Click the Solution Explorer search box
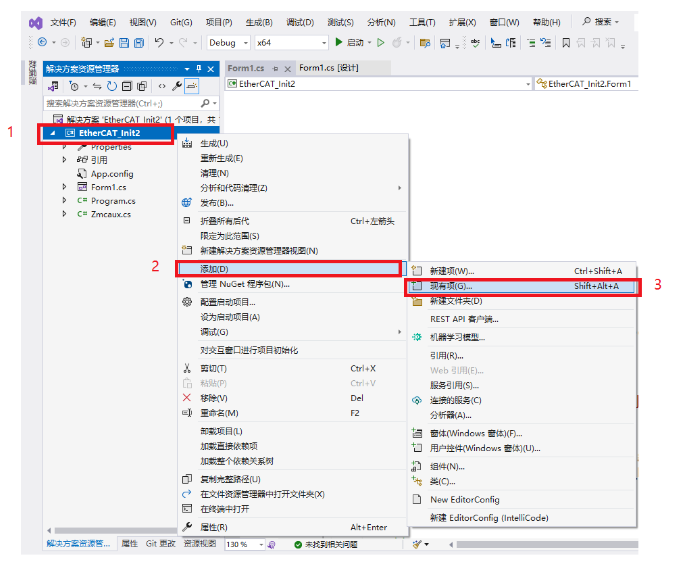 pyautogui.click(x=122, y=103)
